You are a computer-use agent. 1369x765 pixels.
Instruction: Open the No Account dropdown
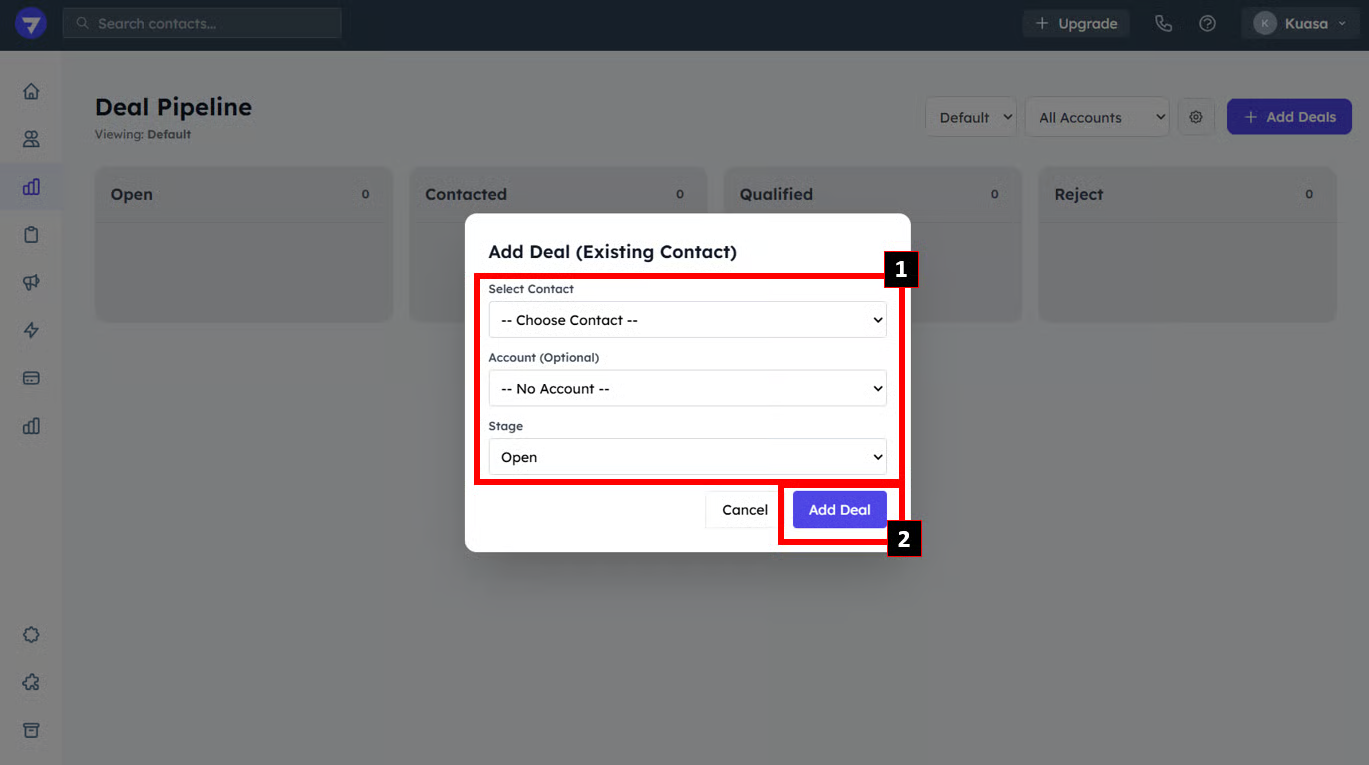[687, 388]
